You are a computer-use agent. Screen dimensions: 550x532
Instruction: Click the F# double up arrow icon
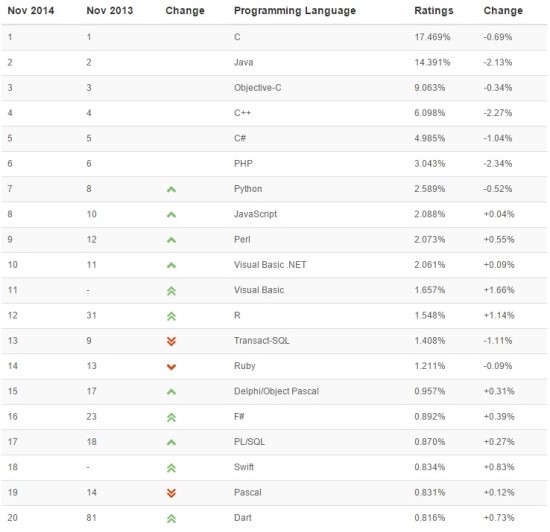point(171,418)
